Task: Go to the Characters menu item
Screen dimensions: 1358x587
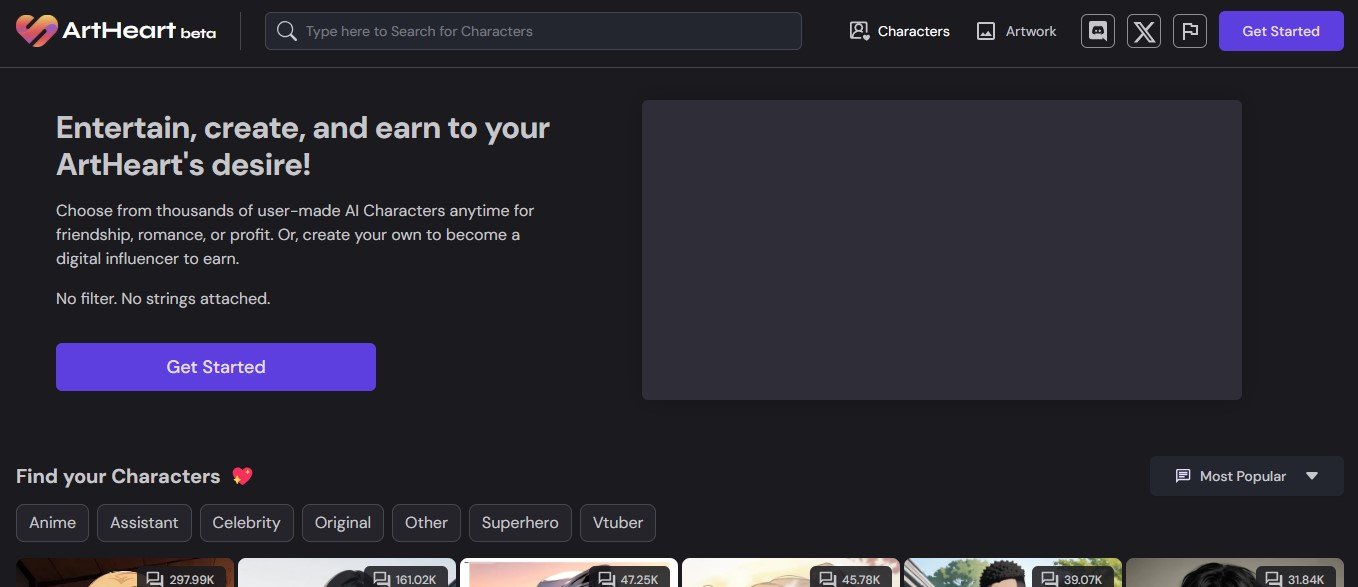Action: [913, 31]
